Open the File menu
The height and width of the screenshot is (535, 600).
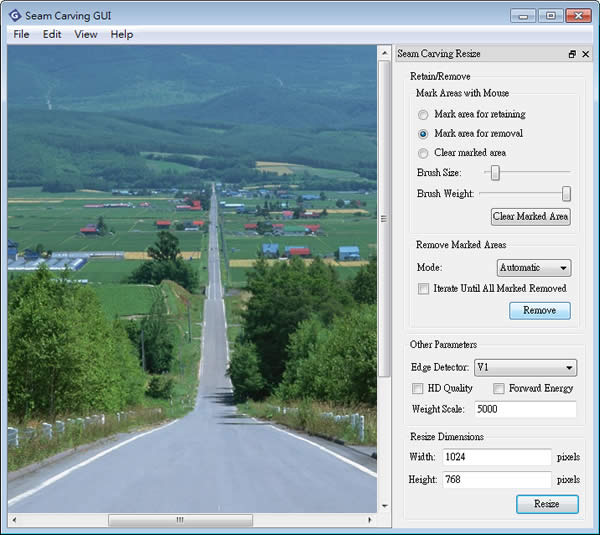click(21, 34)
